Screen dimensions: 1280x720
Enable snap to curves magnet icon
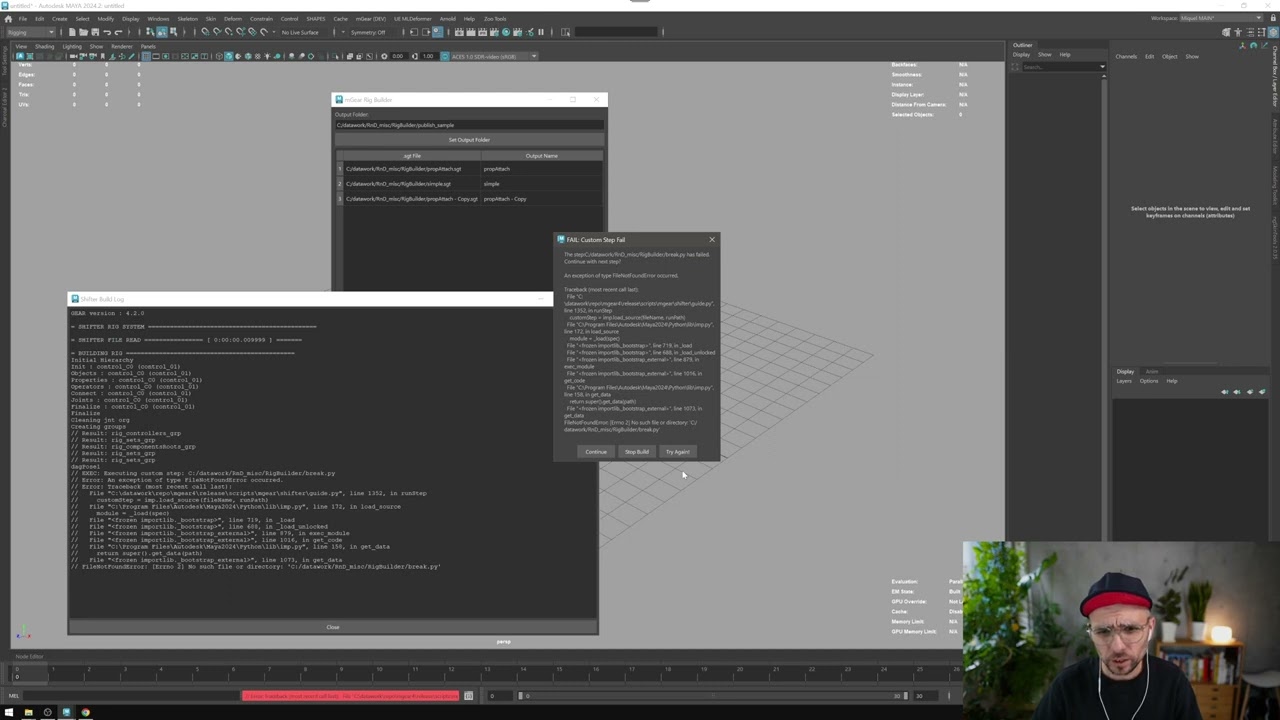(x=216, y=32)
